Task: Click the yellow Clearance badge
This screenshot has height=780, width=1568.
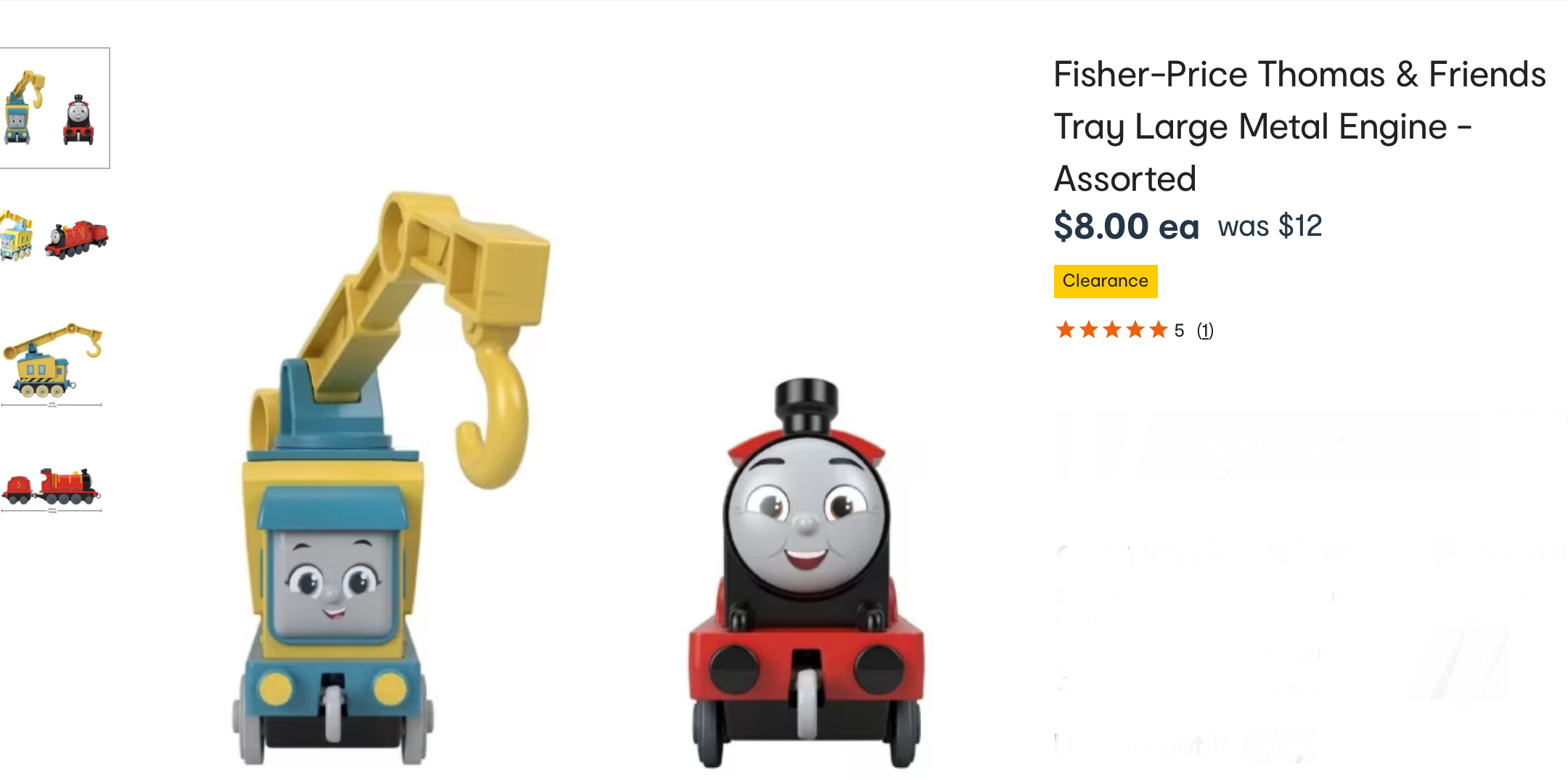Action: (1106, 282)
